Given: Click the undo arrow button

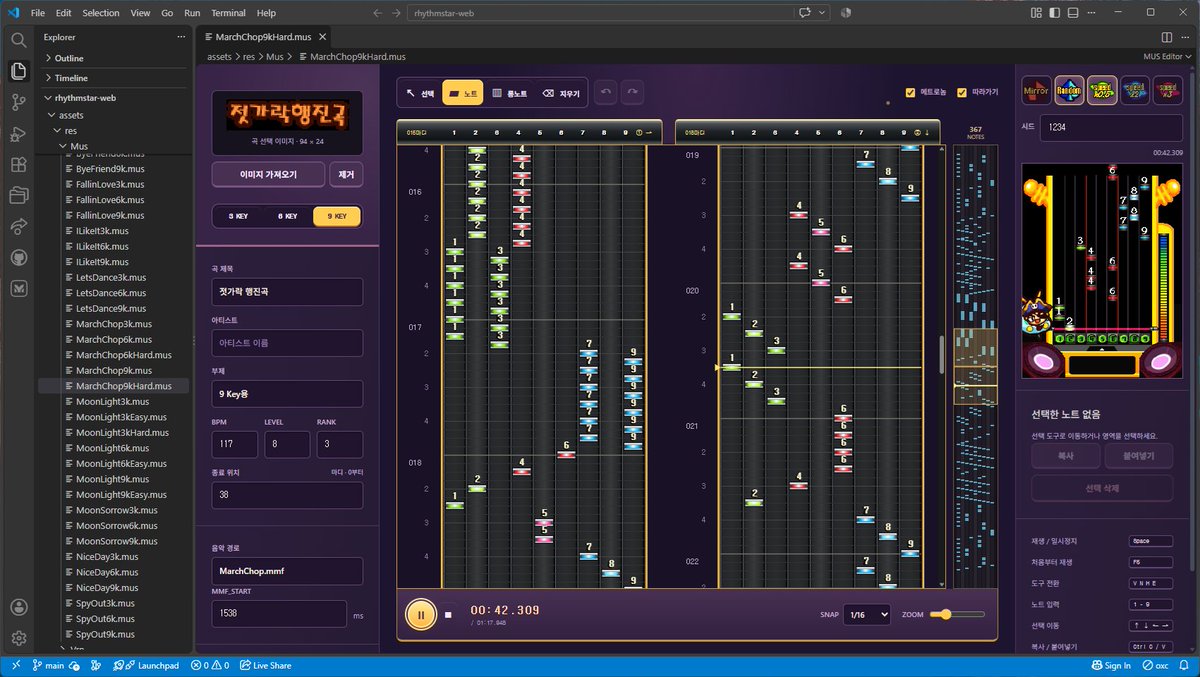Looking at the screenshot, I should pos(604,93).
